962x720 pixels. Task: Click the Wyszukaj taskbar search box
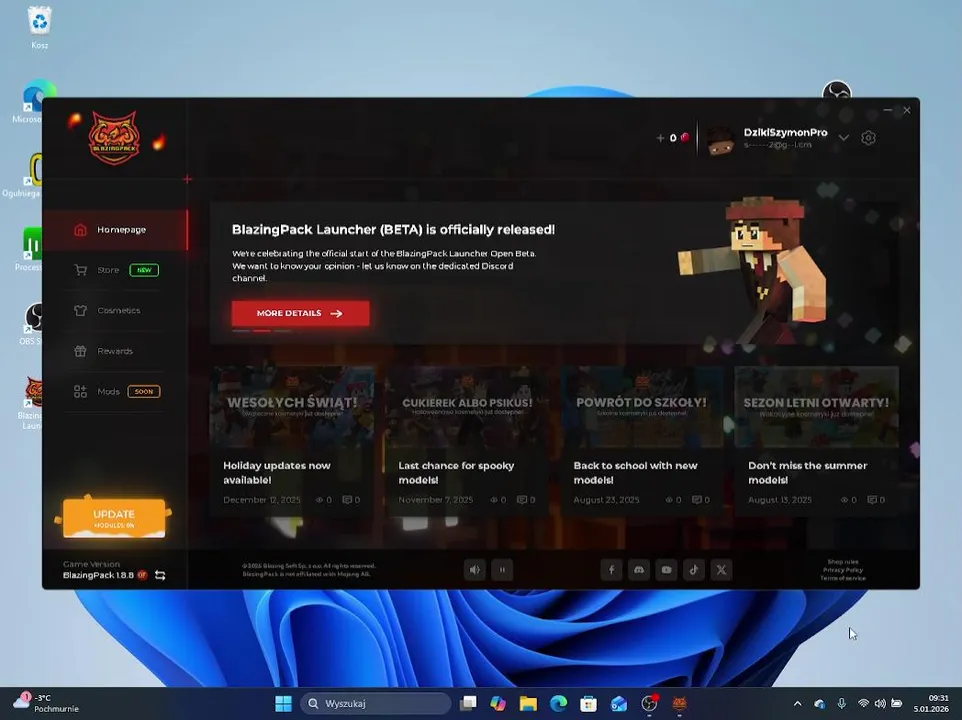(x=375, y=703)
